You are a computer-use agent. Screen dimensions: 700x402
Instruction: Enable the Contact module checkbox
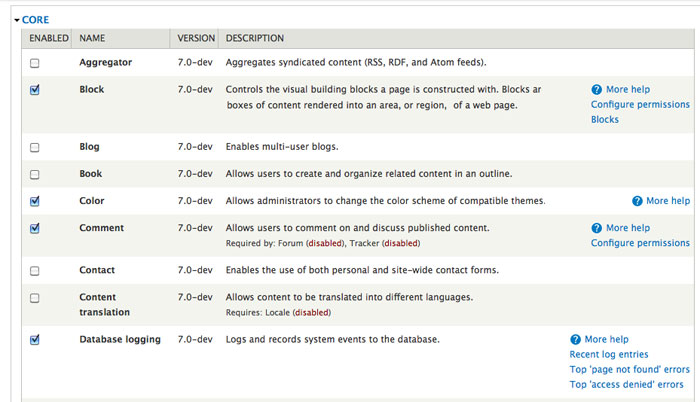[x=35, y=270]
